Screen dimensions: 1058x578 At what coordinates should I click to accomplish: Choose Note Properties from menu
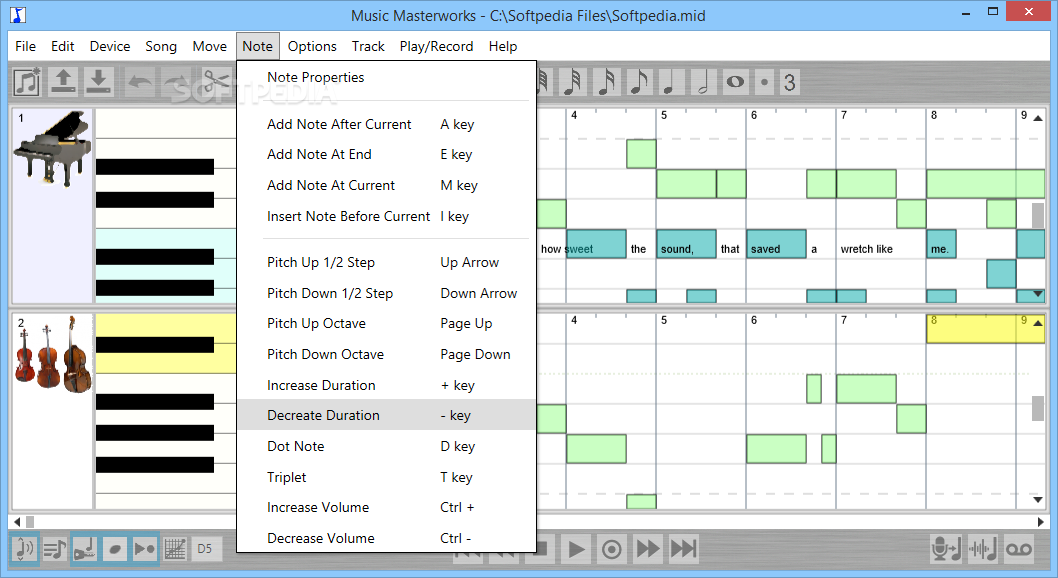387,78
